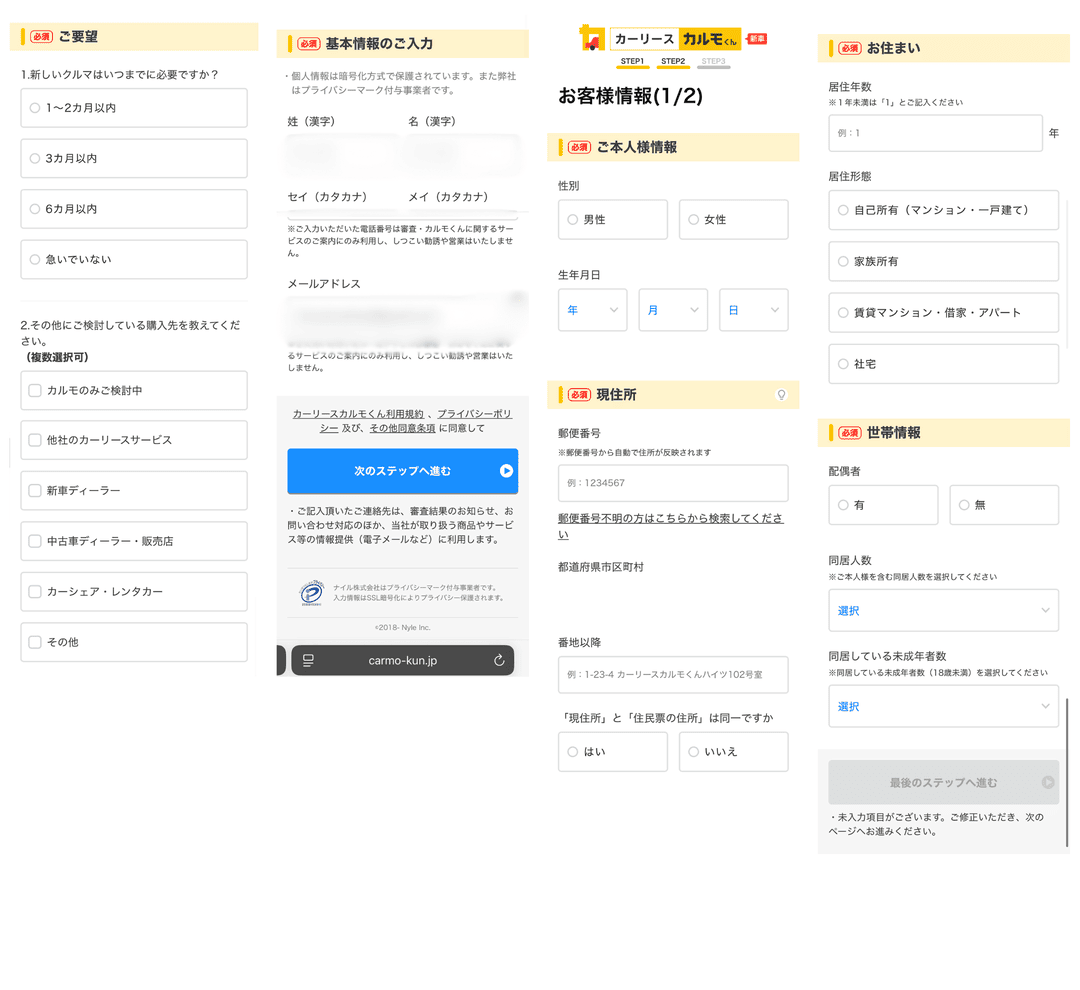
Task: Open the 同居している未成年者数 dropdown
Action: [x=942, y=706]
